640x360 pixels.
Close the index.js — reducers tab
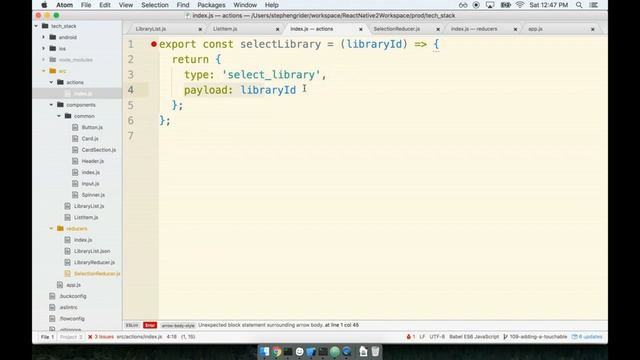tap(515, 29)
